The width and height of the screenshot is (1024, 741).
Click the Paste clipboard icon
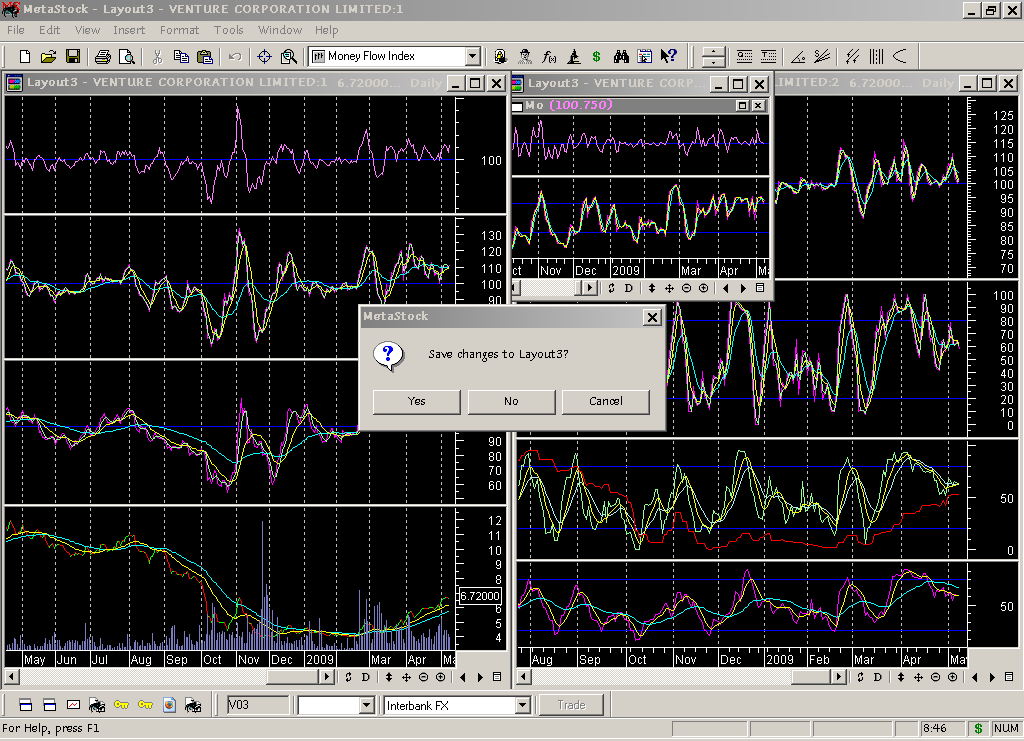pyautogui.click(x=205, y=57)
